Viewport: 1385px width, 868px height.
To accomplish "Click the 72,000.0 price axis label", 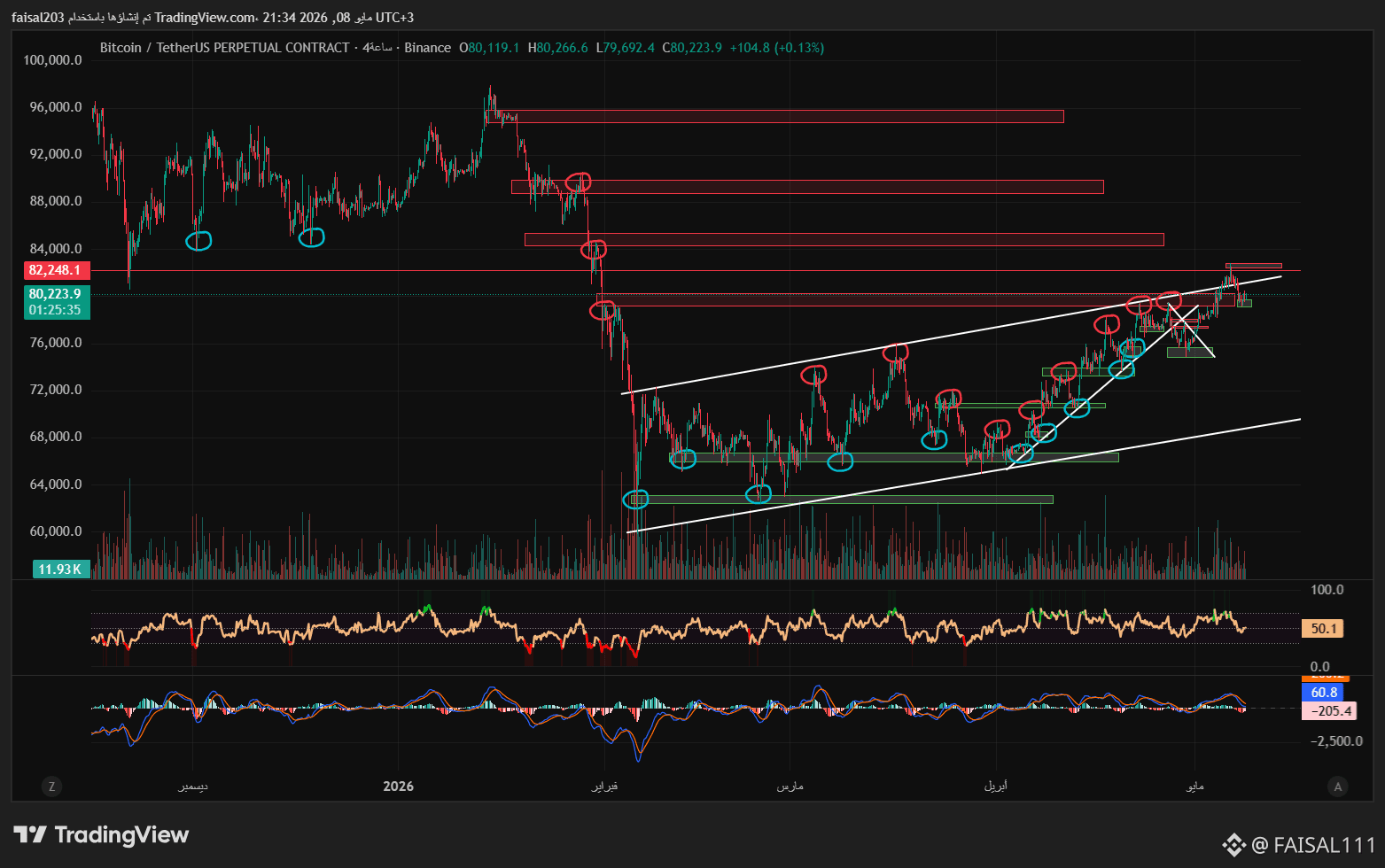I will click(55, 390).
